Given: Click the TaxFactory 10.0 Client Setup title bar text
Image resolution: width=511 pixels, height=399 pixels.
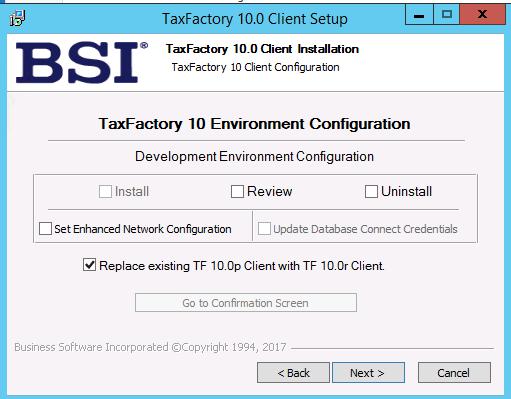Looking at the screenshot, I should pyautogui.click(x=255, y=19).
